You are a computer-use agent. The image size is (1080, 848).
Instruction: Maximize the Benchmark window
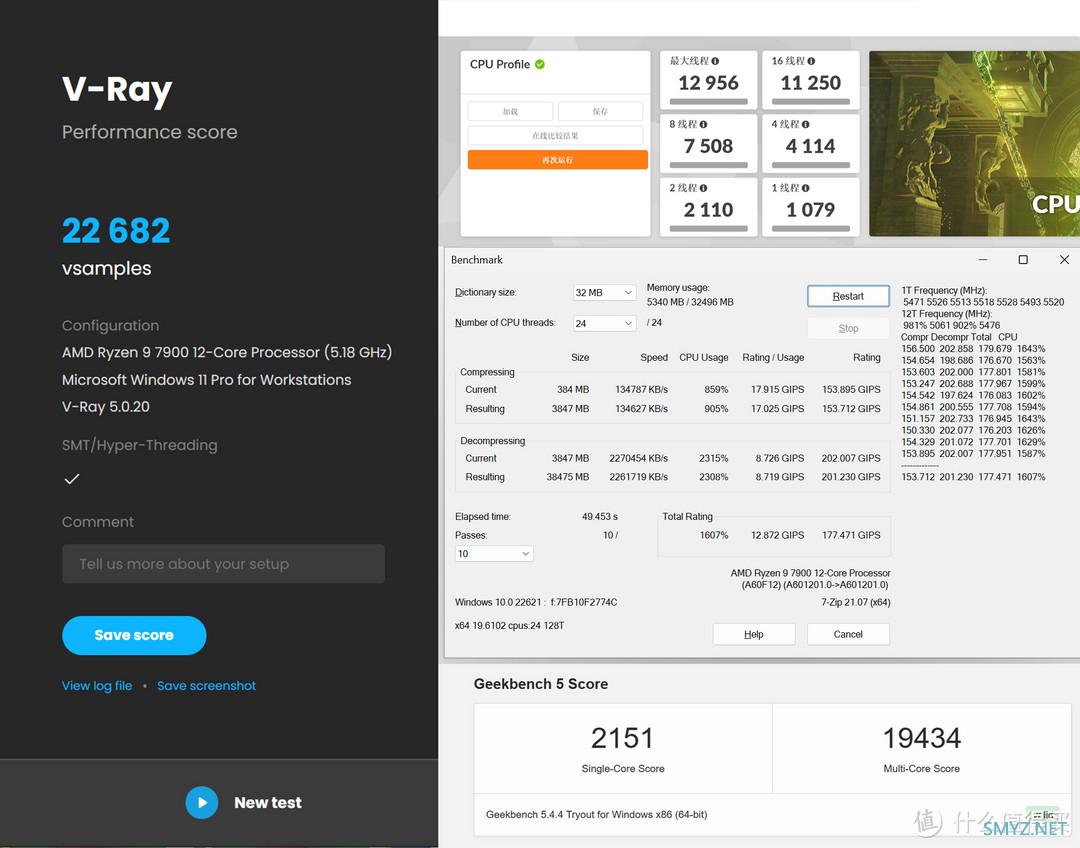(x=1023, y=260)
